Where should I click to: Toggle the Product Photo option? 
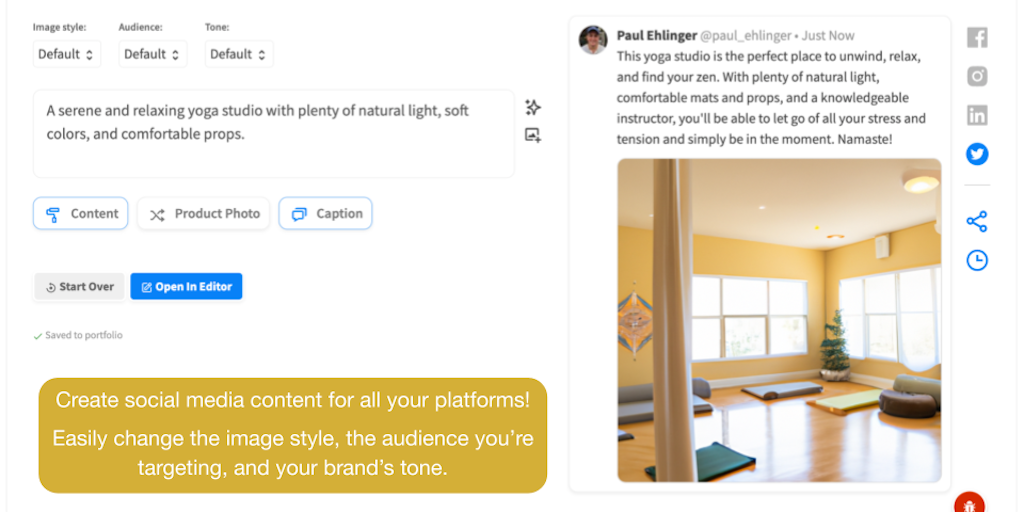(x=204, y=213)
